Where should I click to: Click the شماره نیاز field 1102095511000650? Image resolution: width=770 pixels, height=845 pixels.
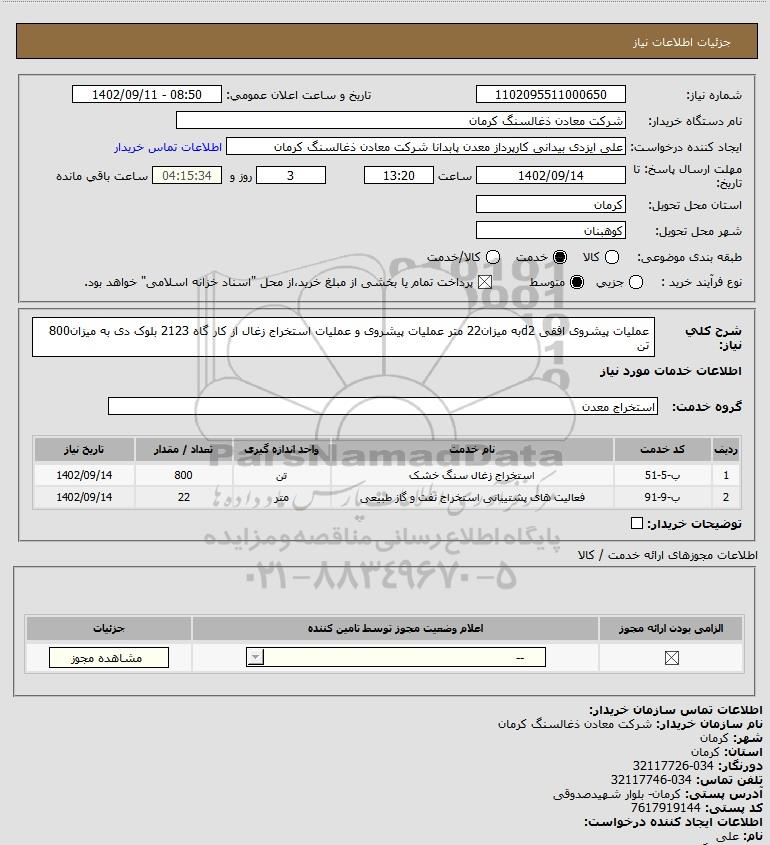click(x=551, y=94)
